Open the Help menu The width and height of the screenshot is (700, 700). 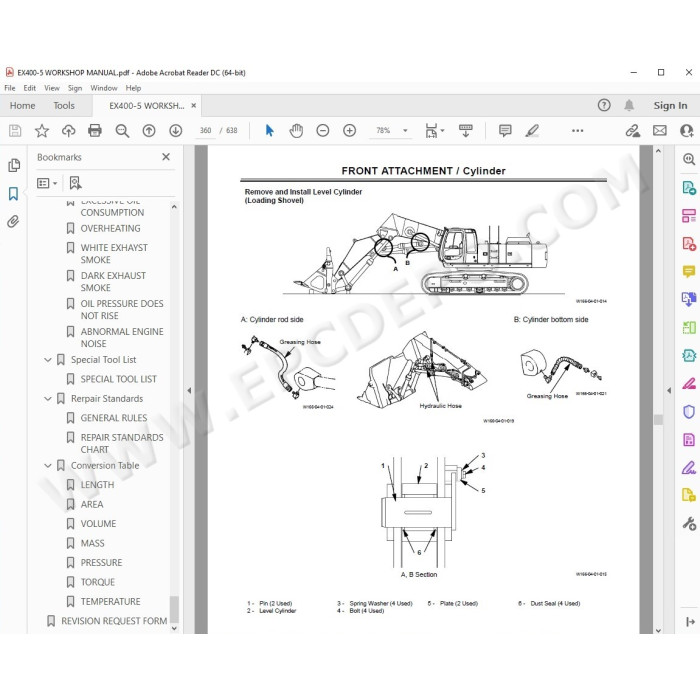(133, 88)
